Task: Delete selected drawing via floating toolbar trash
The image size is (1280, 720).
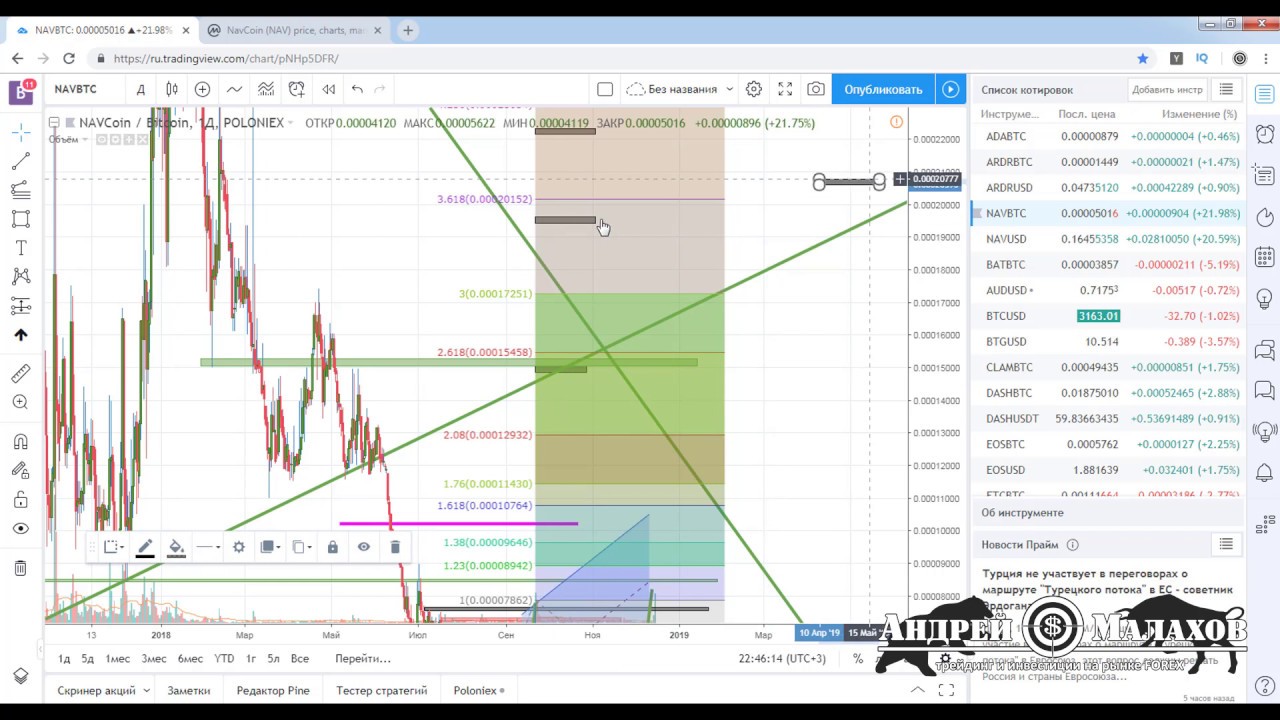Action: coord(395,547)
